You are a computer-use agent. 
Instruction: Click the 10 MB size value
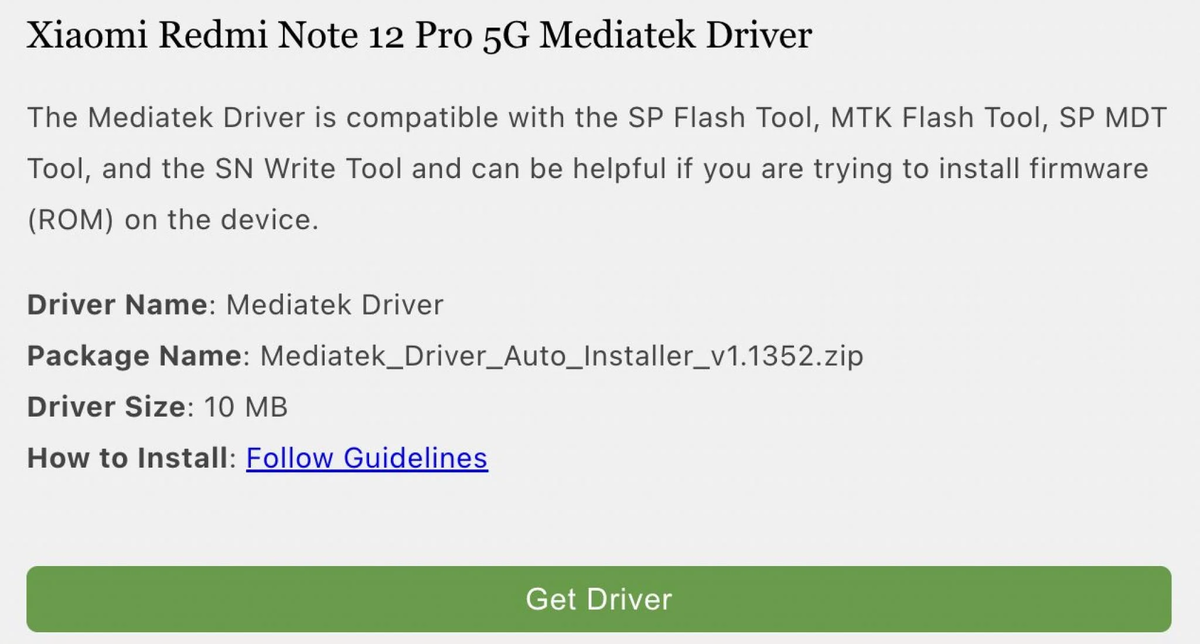pos(246,407)
